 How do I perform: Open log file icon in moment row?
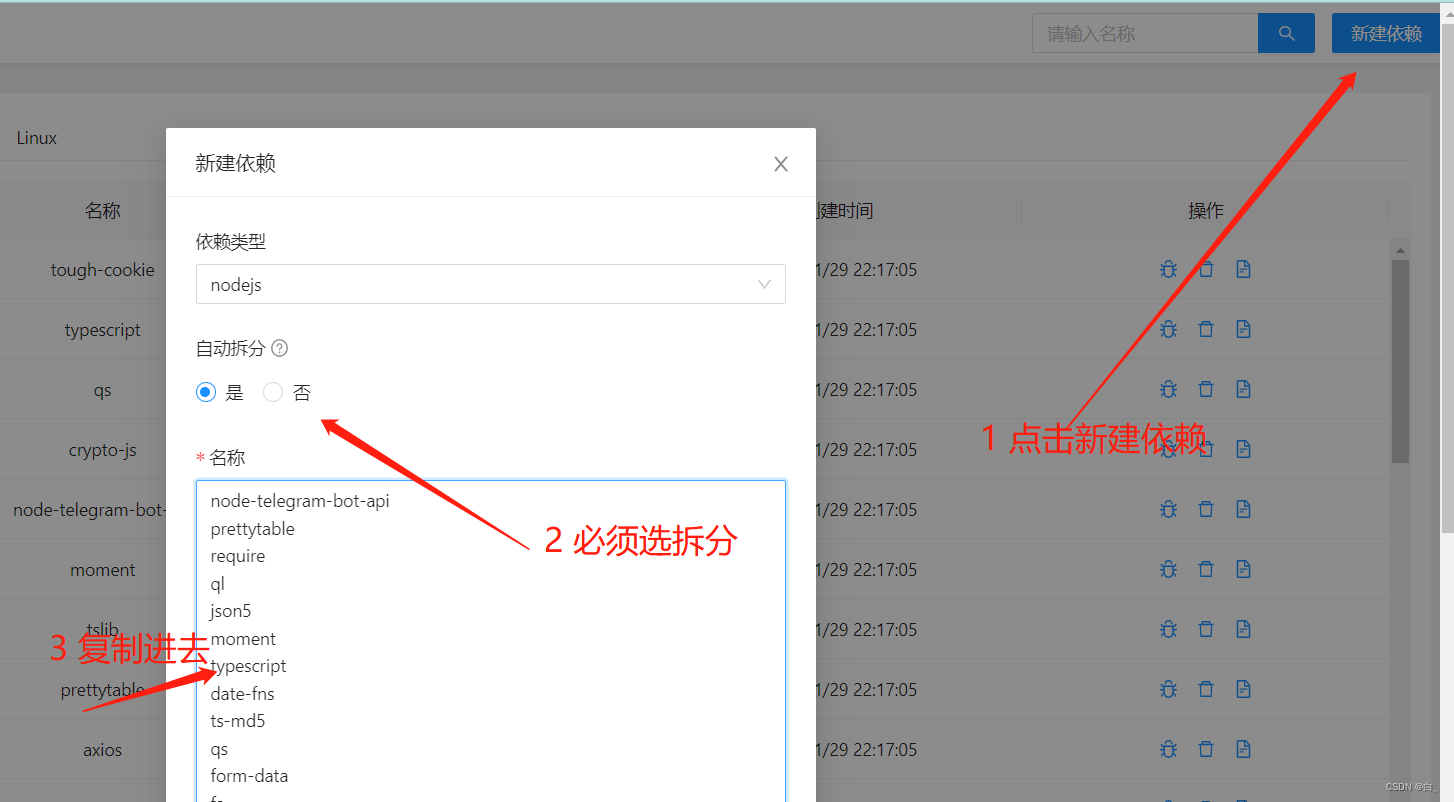pos(1243,569)
